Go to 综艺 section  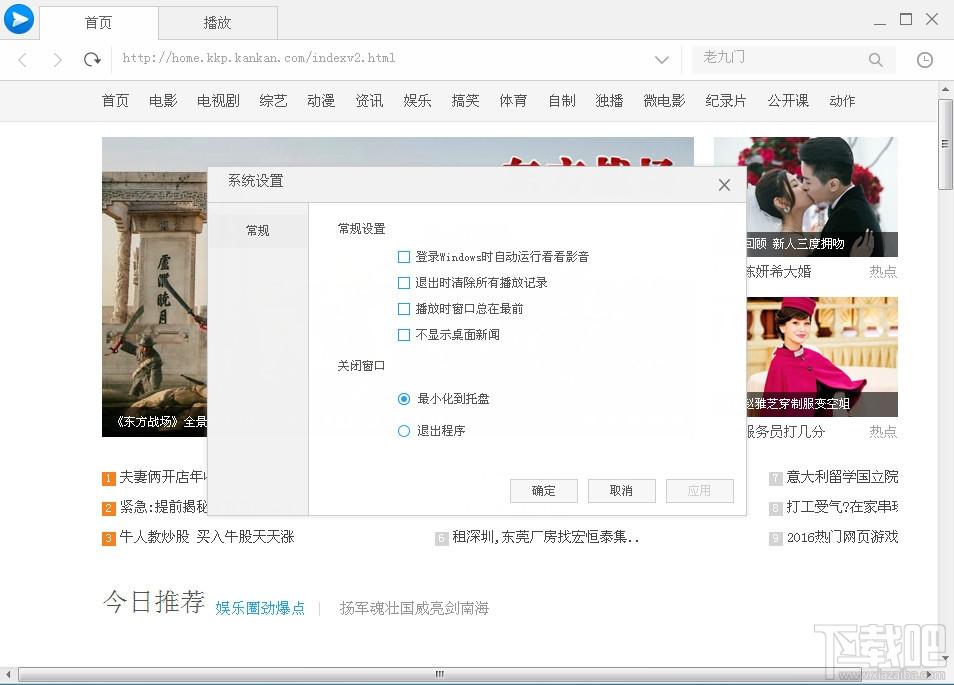pyautogui.click(x=273, y=101)
